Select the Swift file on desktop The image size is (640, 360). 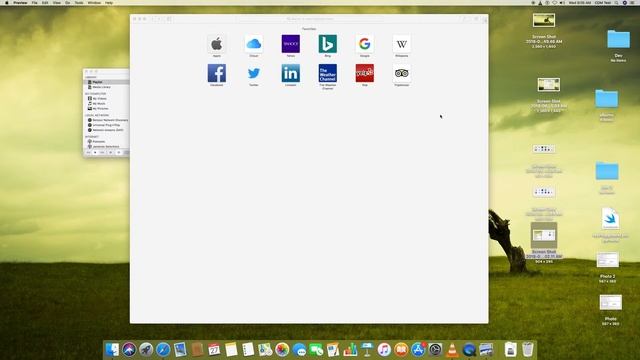(610, 219)
